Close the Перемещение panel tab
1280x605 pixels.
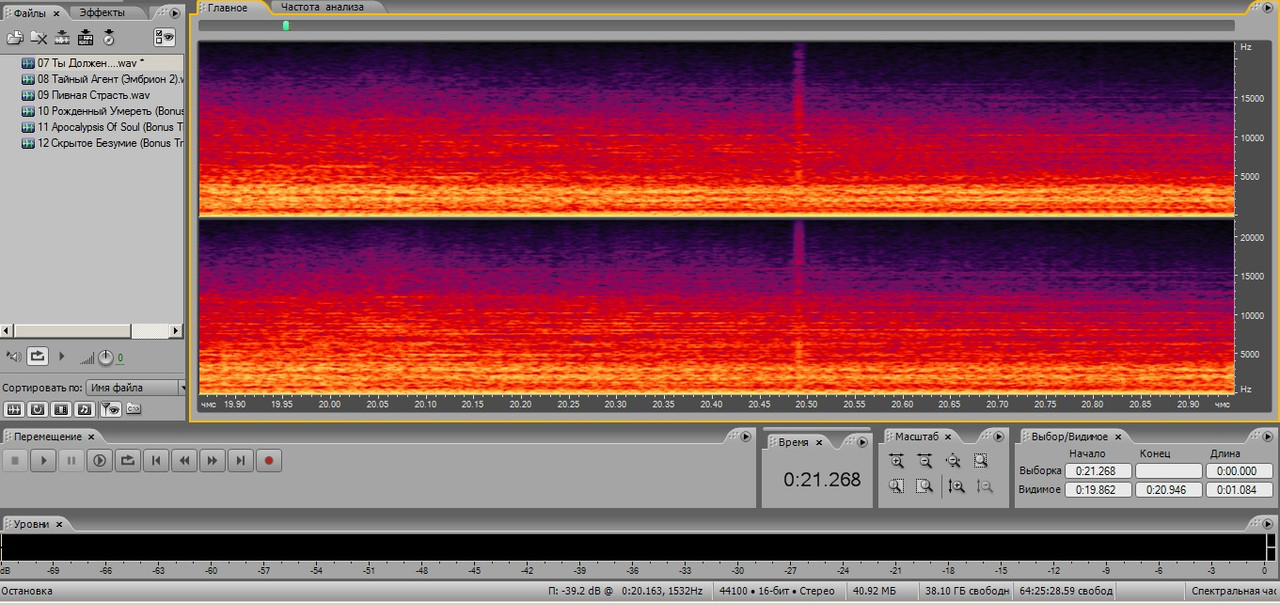point(91,437)
